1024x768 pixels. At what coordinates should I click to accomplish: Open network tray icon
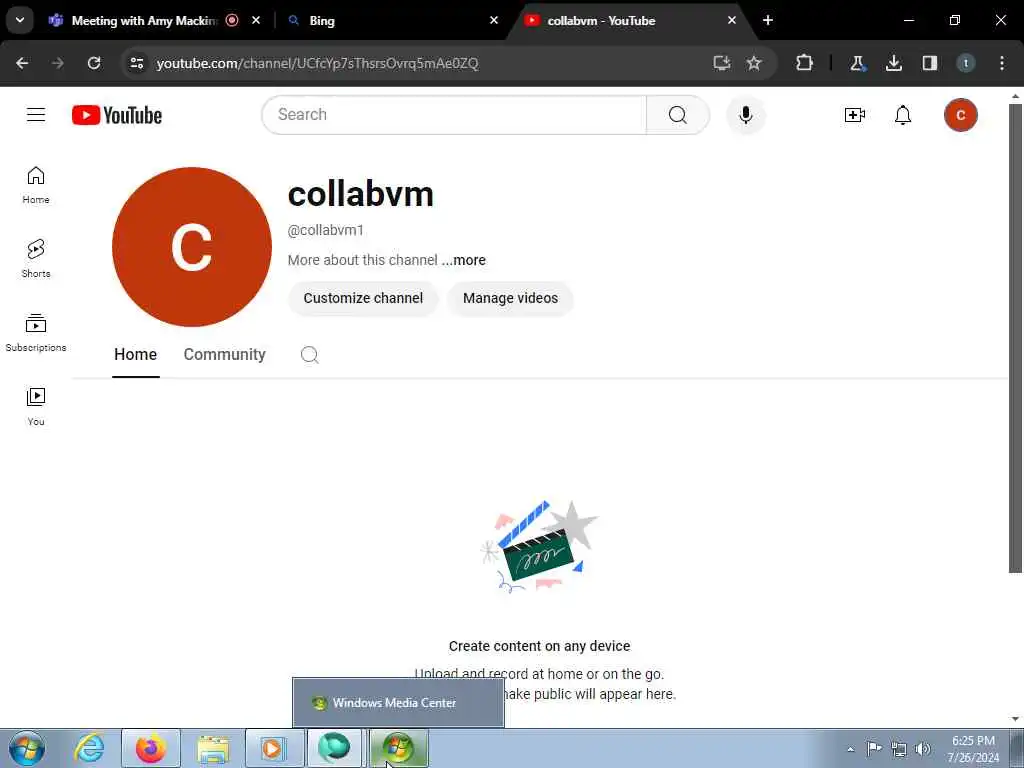click(x=899, y=749)
